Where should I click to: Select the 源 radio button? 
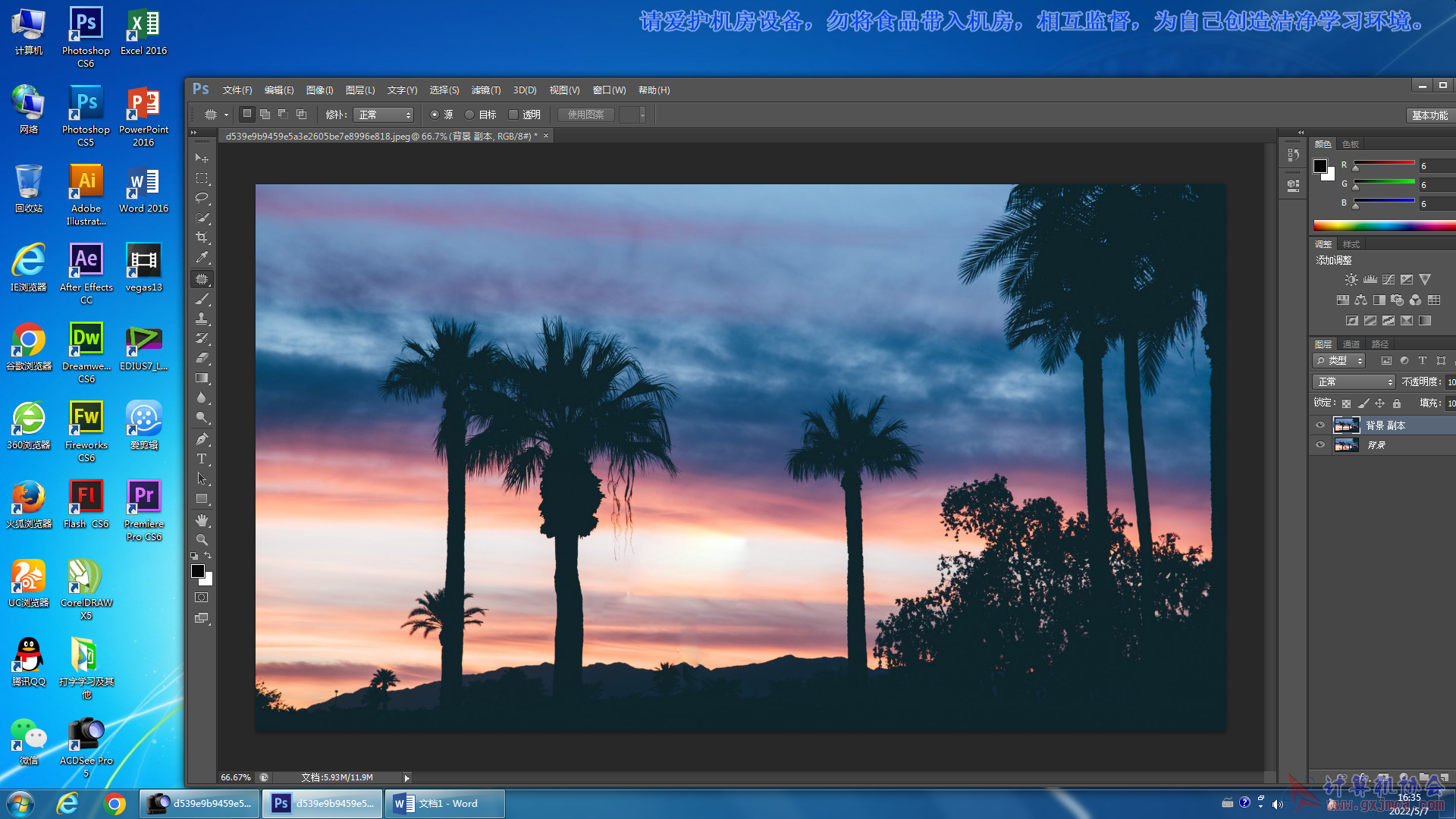[x=435, y=115]
